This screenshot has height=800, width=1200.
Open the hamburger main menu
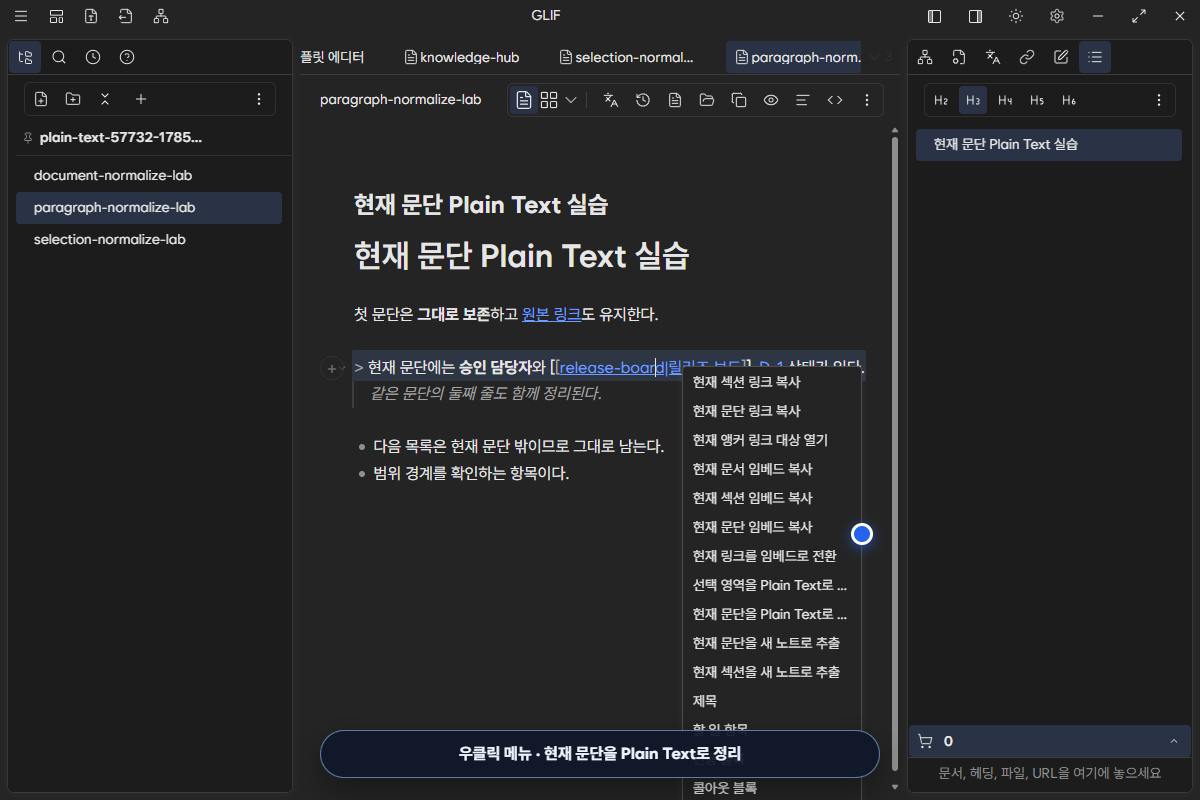[x=21, y=16]
